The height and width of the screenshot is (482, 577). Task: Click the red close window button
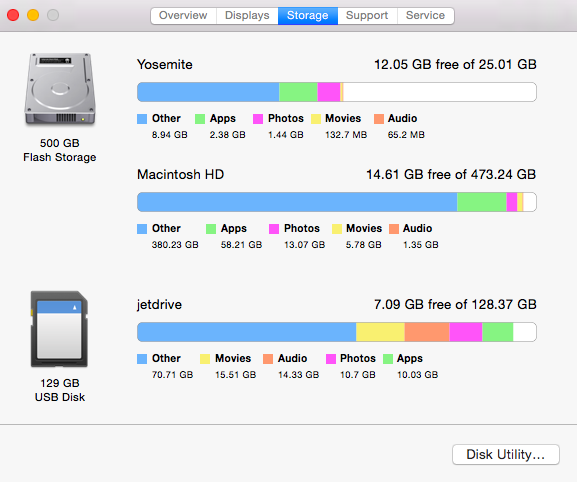pyautogui.click(x=13, y=15)
